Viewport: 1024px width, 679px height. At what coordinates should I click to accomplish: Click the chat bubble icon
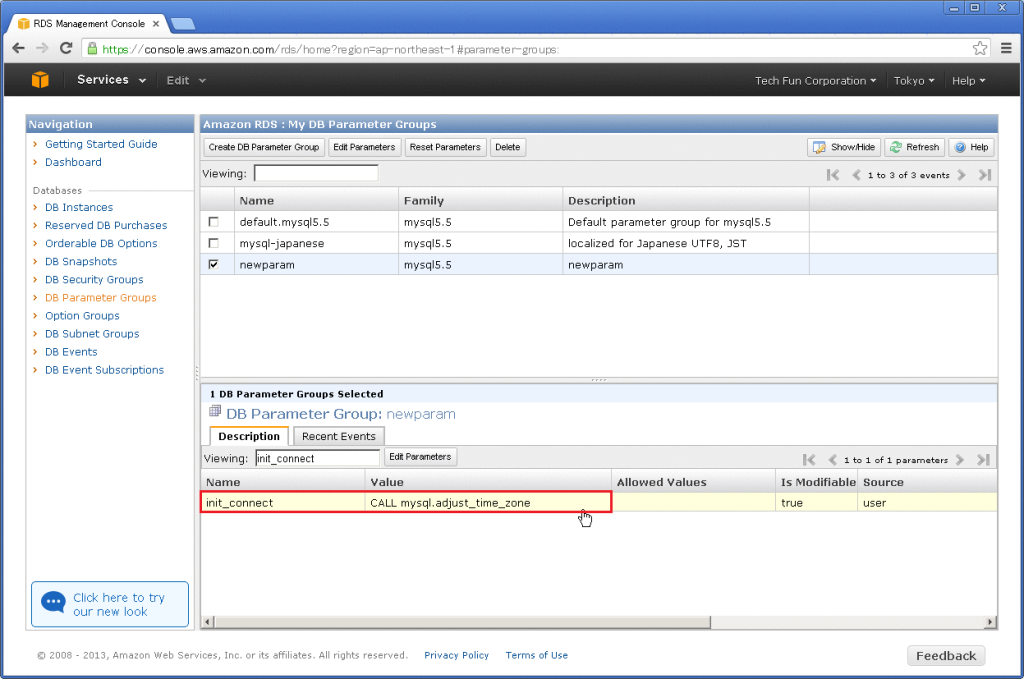point(54,601)
